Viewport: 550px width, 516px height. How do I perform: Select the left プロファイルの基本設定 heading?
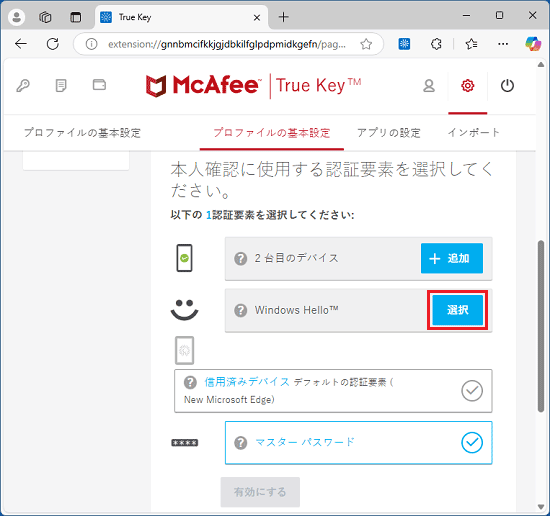(x=82, y=133)
